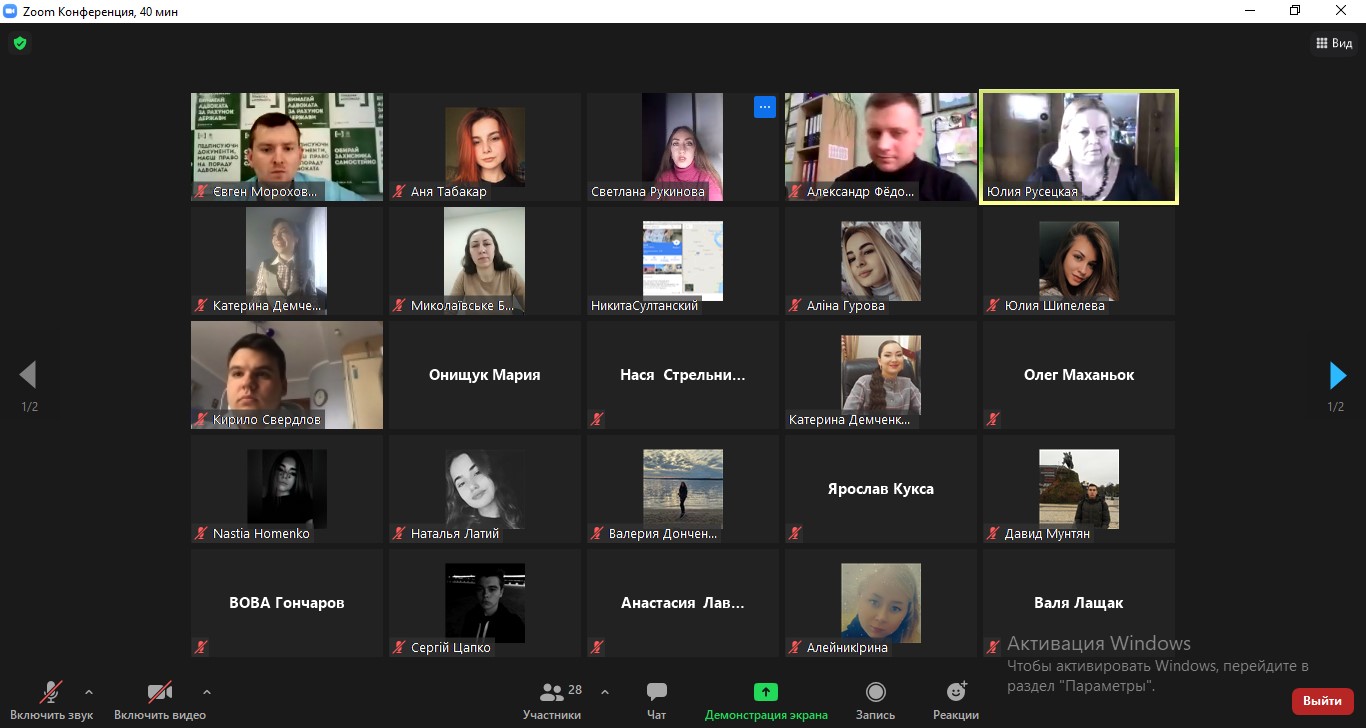Open the Вид layout menu

[1333, 43]
